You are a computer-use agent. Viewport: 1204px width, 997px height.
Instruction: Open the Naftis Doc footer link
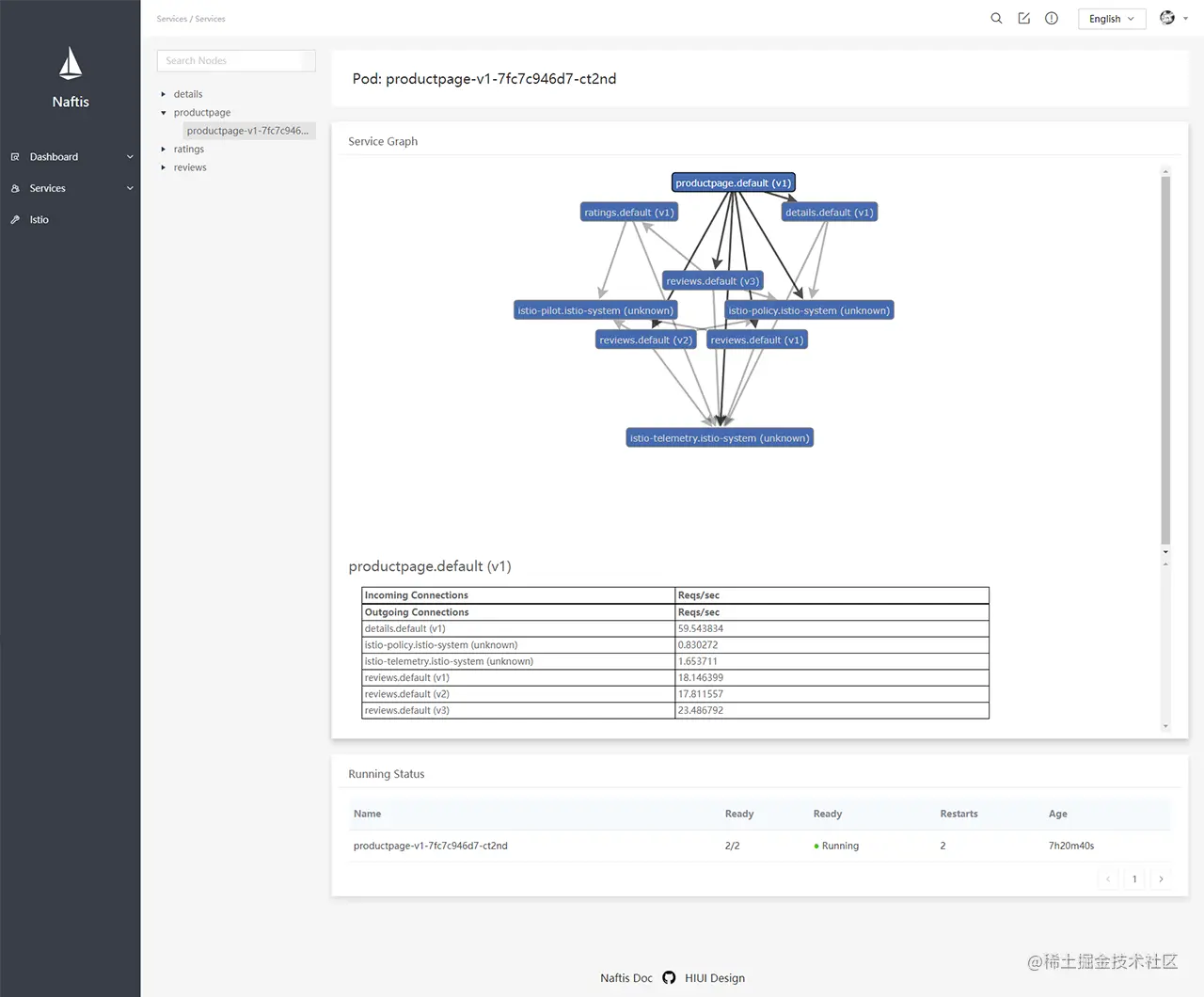pos(626,978)
